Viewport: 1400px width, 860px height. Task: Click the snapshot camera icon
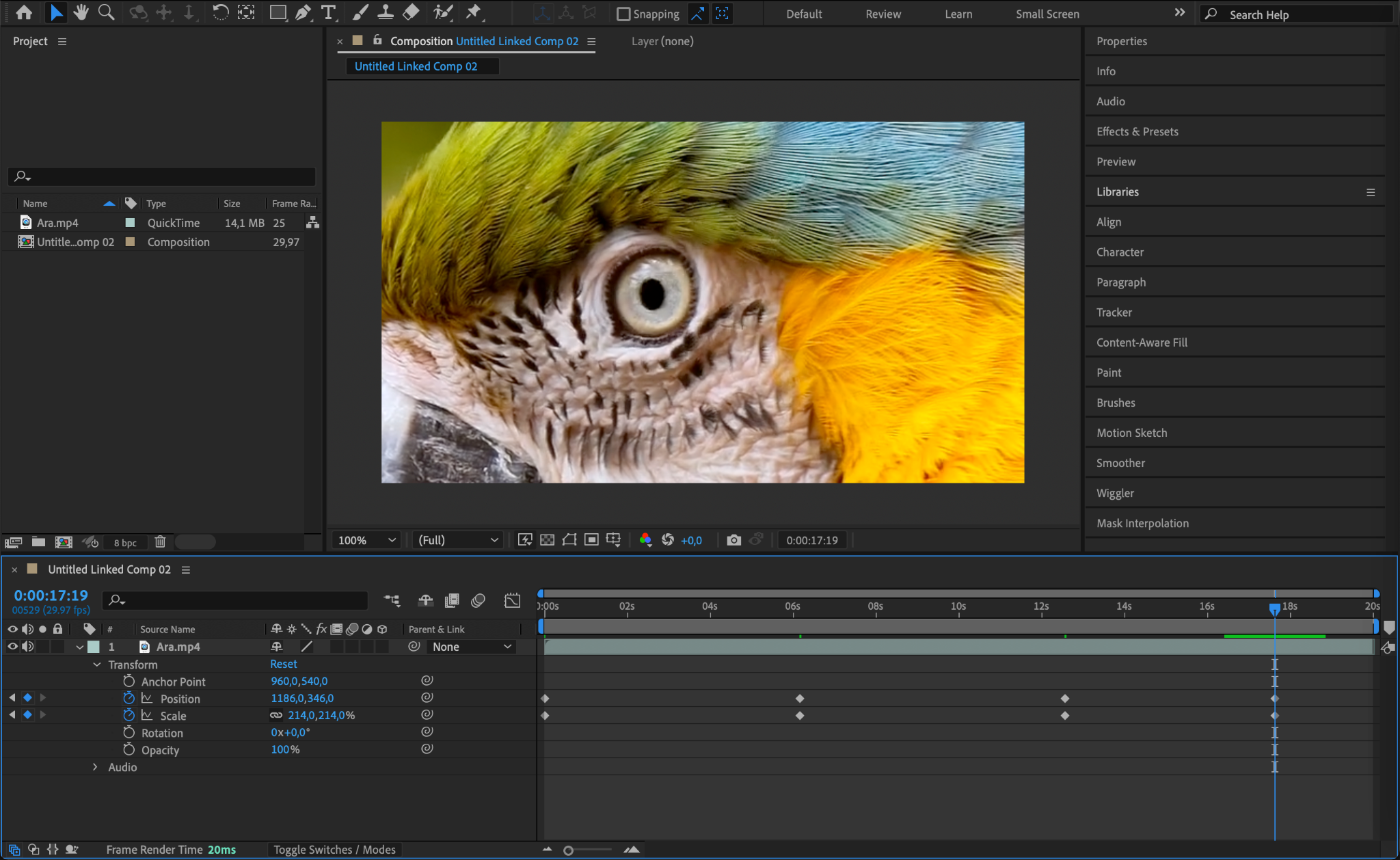(733, 540)
